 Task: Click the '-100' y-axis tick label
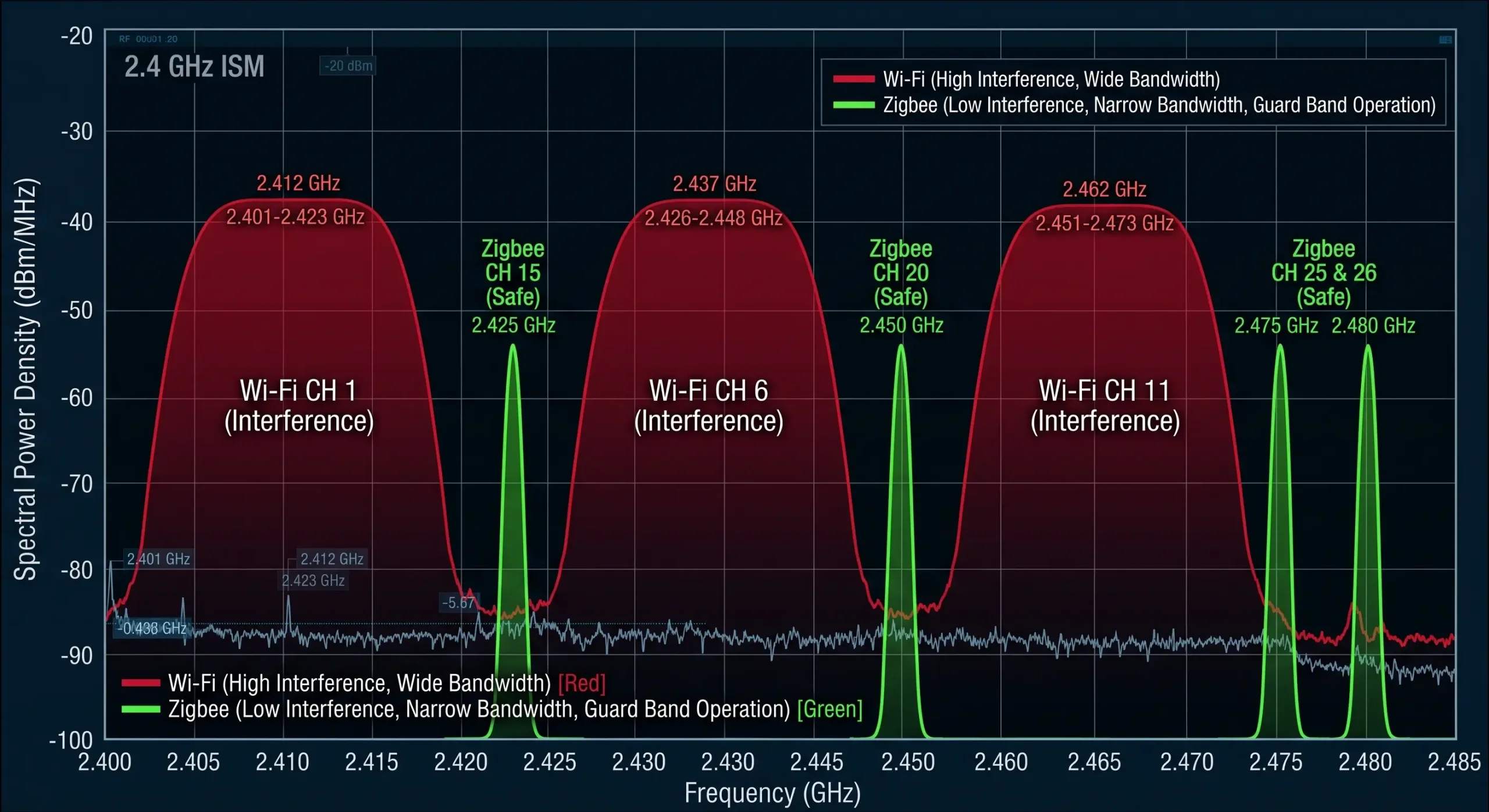pyautogui.click(x=71, y=741)
